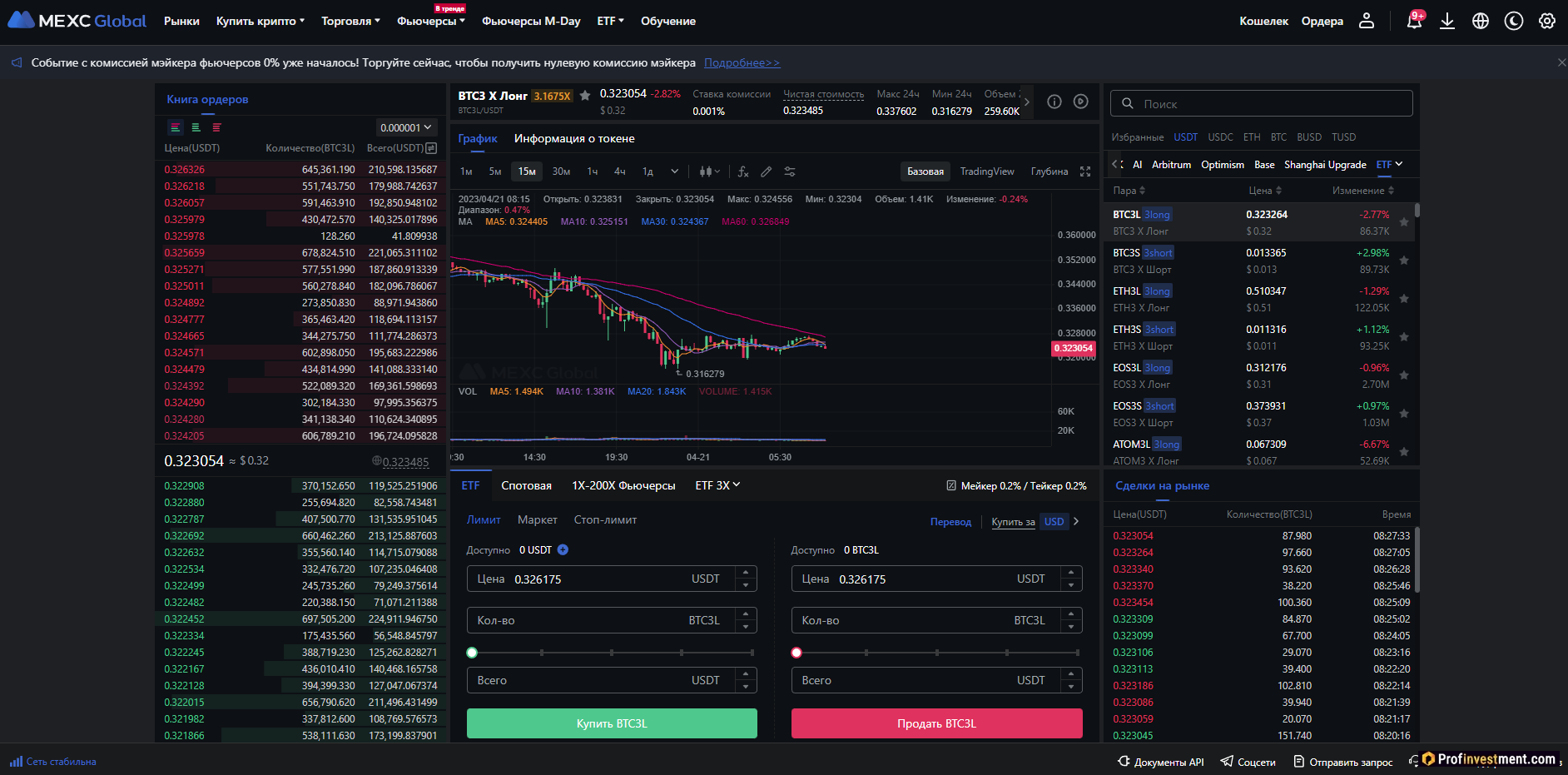1568x775 pixels.
Task: Favorite the BTC3L pair star in the list
Action: [1404, 222]
